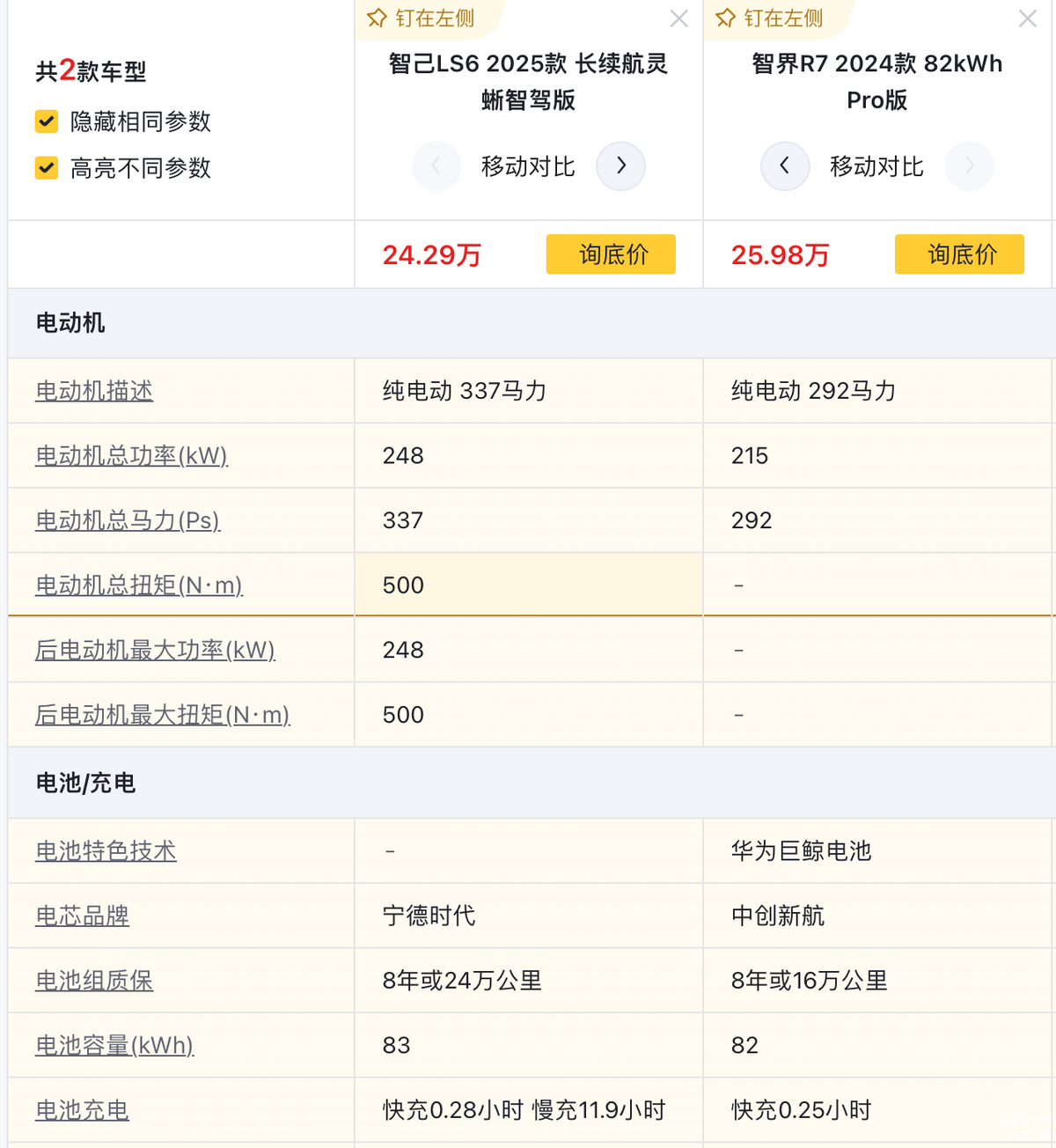The width and height of the screenshot is (1056, 1148).
Task: Open the 电池特色技术 parameter link
Action: 106,850
